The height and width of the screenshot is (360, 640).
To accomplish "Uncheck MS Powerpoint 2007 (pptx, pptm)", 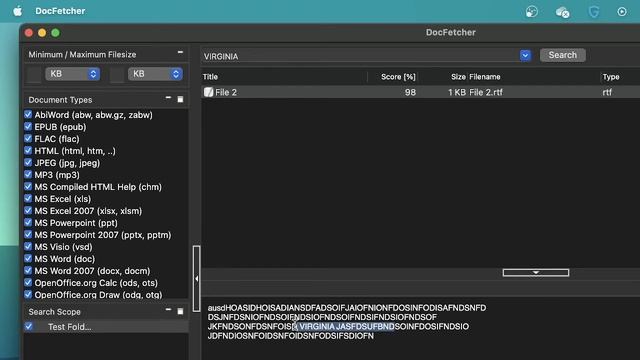I will click(x=28, y=235).
